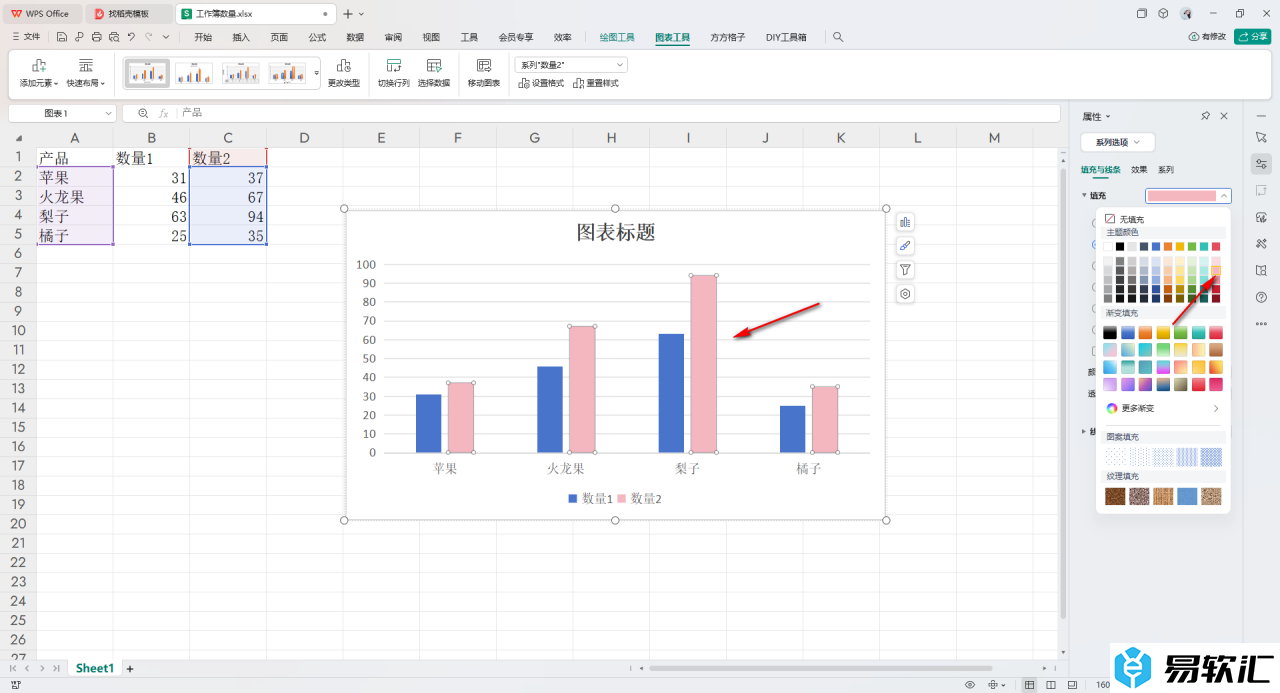The image size is (1280, 693).
Task: Click the formula bar input containing 产品
Action: click(618, 114)
